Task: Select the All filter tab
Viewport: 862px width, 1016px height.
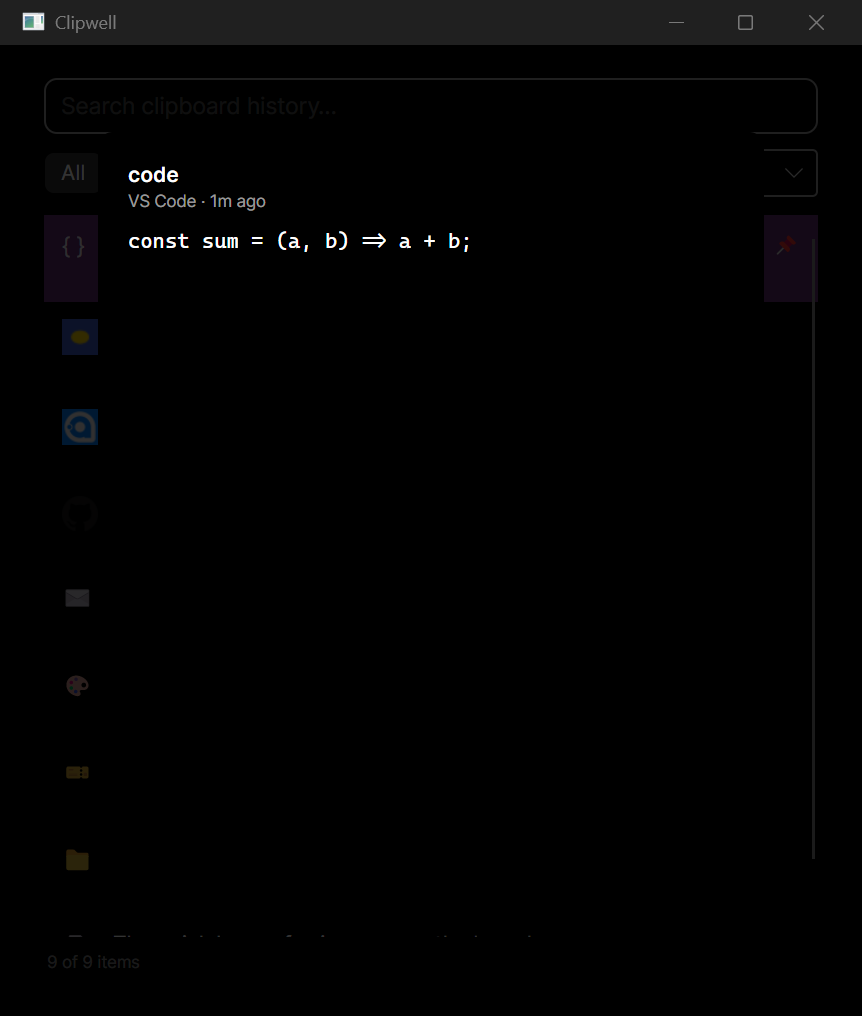Action: tap(73, 173)
